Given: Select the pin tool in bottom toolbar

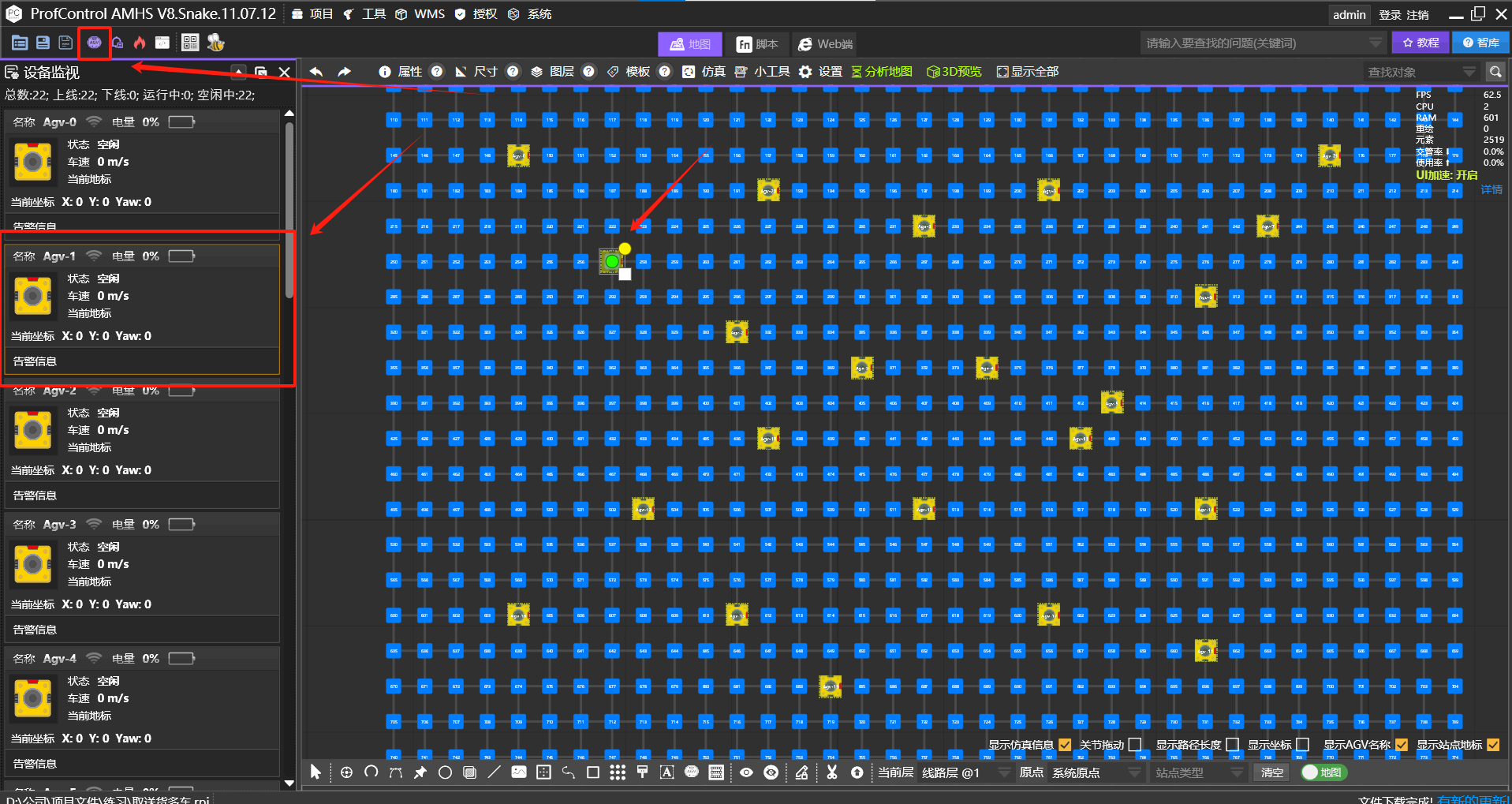Looking at the screenshot, I should [420, 772].
